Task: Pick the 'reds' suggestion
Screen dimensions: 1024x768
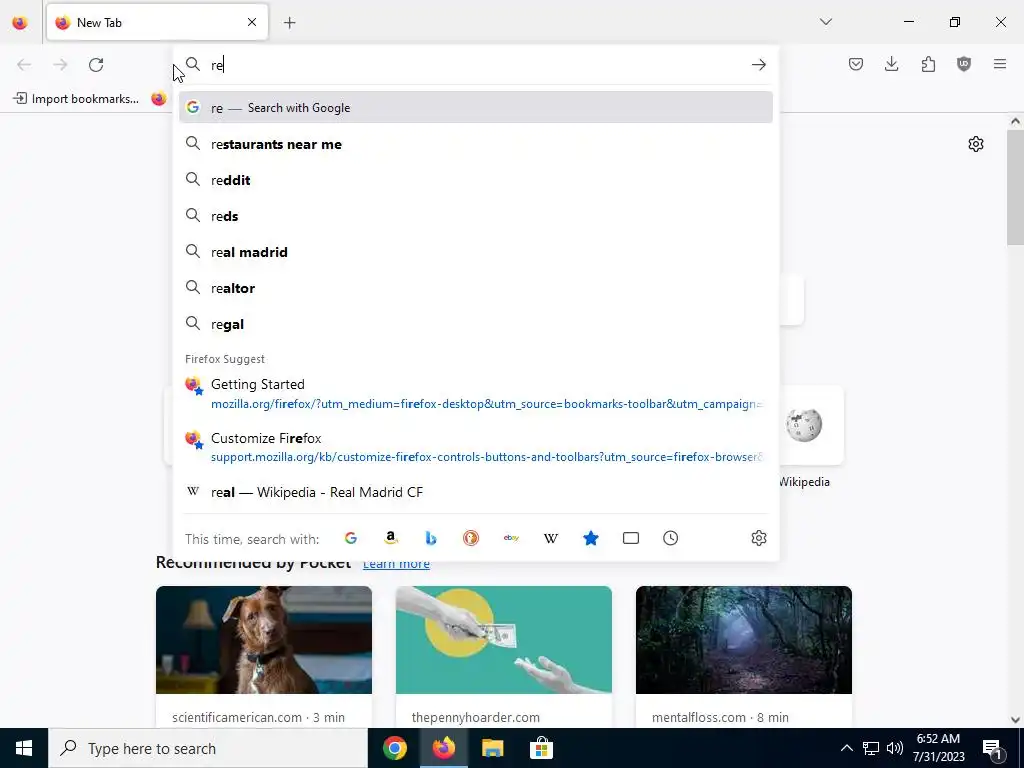Action: tap(475, 216)
